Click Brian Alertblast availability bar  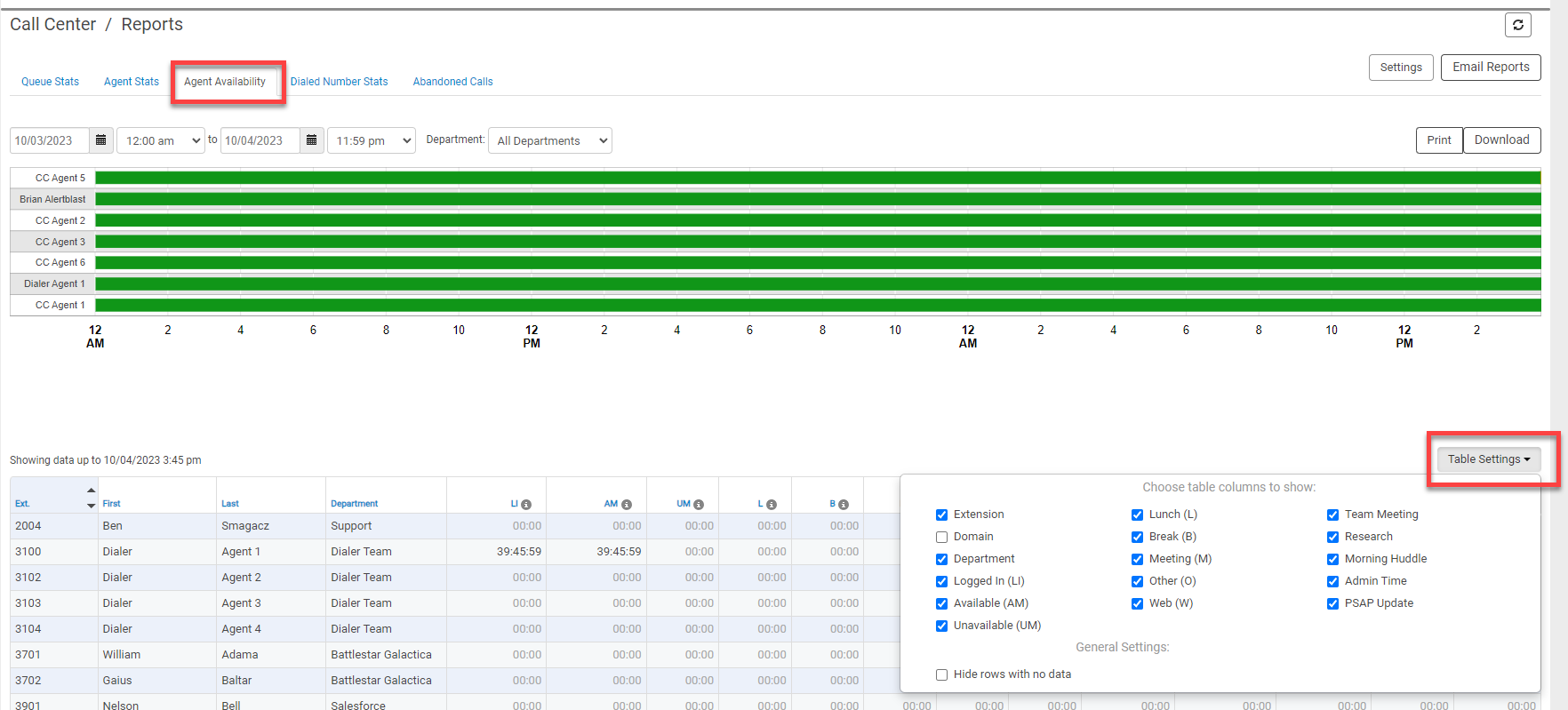(x=818, y=199)
